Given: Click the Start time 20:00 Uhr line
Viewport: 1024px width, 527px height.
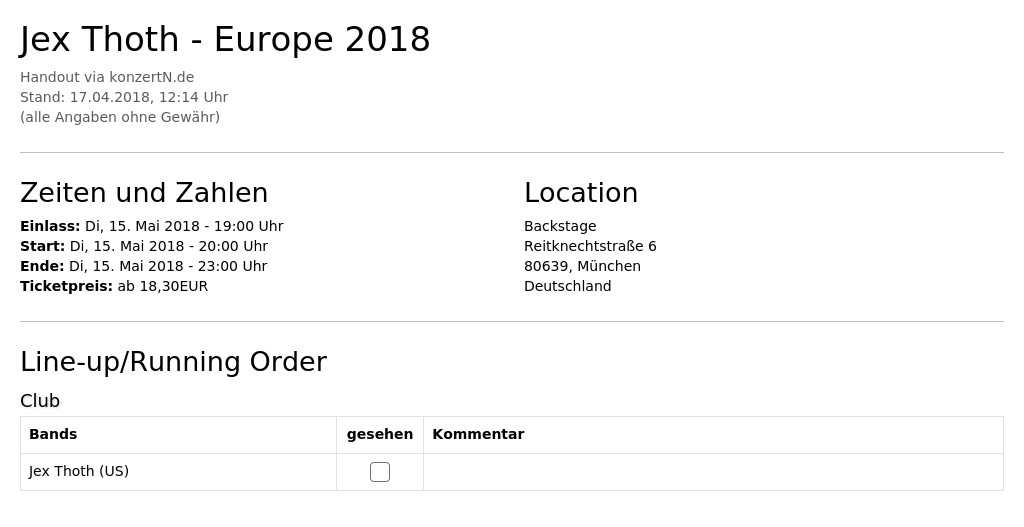Looking at the screenshot, I should click(144, 246).
